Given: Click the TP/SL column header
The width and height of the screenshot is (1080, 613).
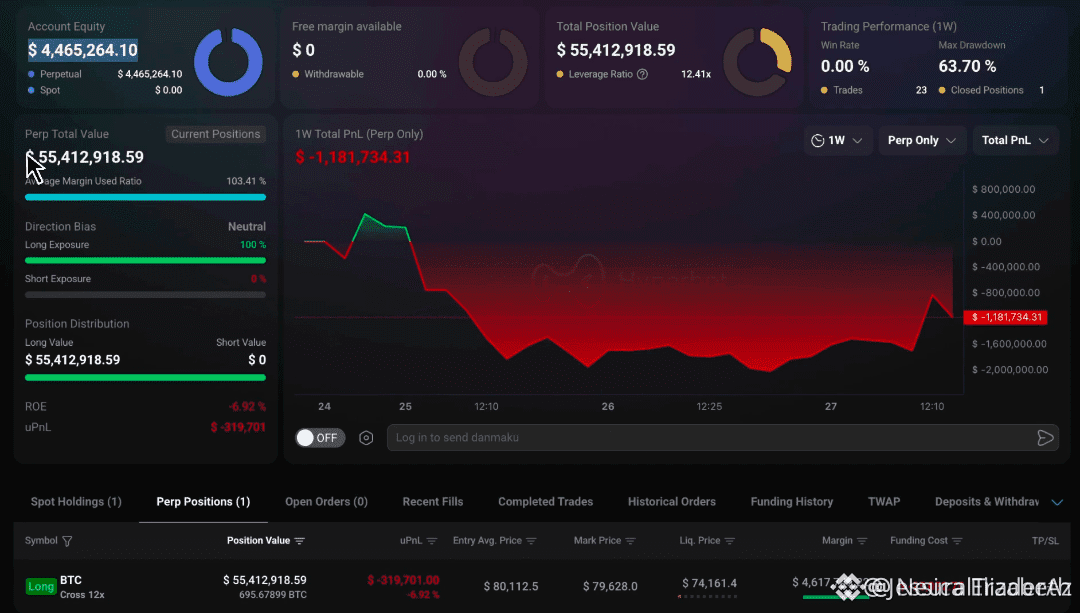Looking at the screenshot, I should (1045, 541).
